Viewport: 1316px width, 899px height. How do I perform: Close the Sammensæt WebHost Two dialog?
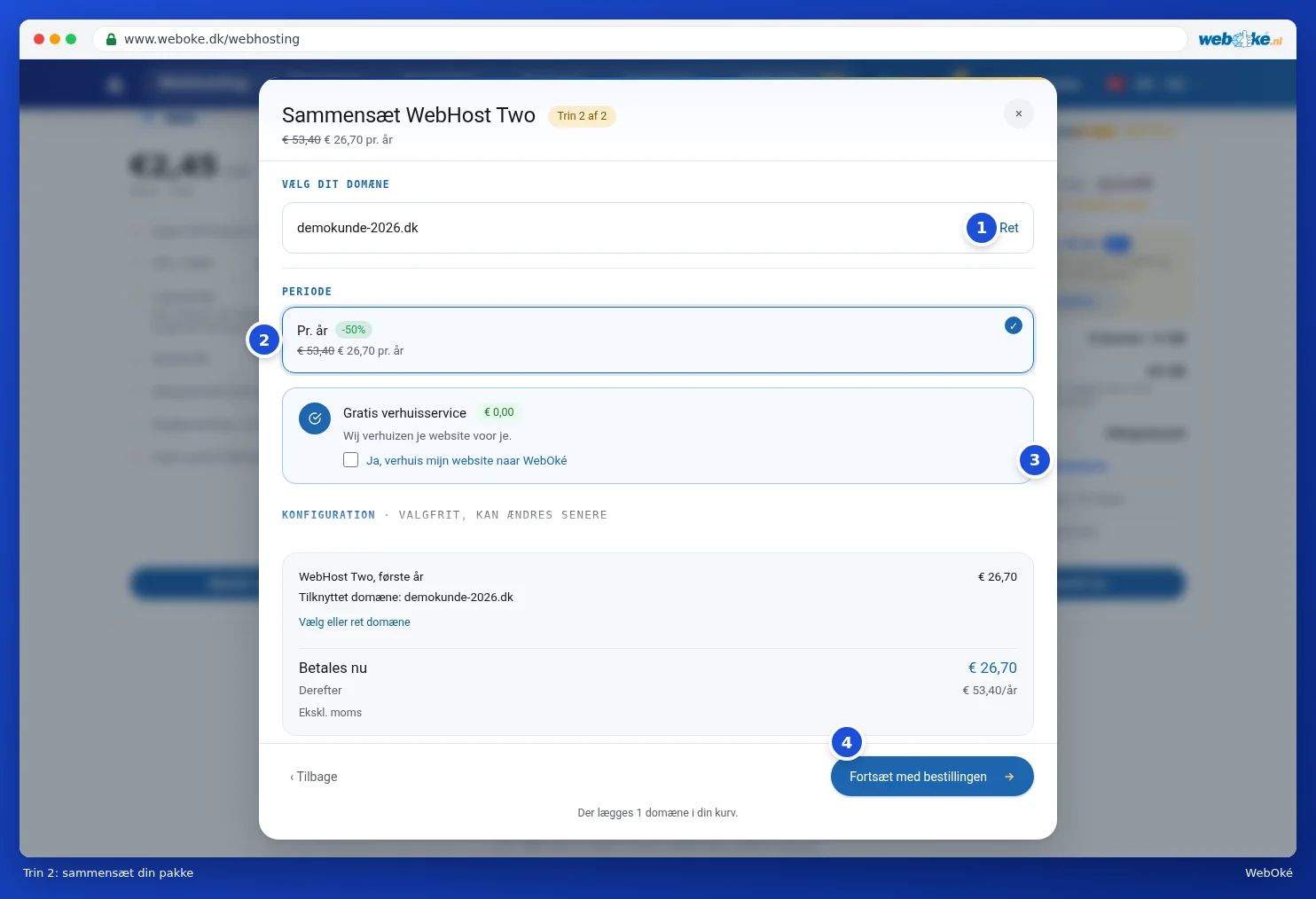point(1019,113)
